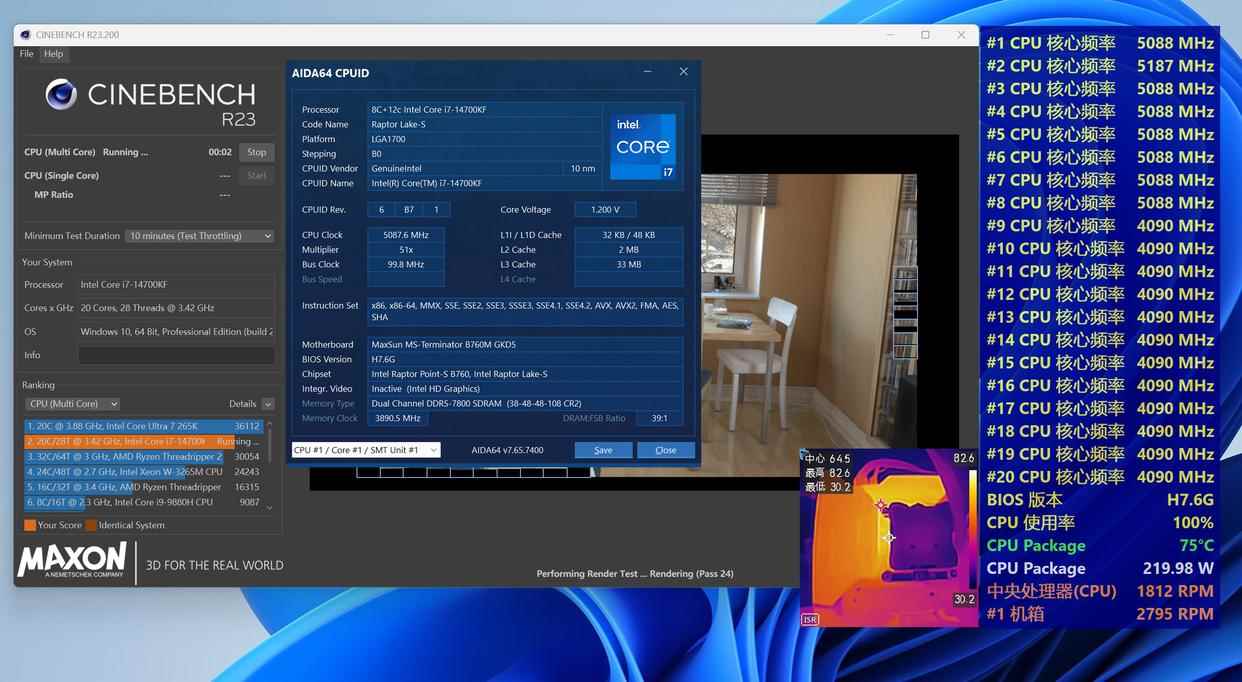
Task: Close the Cinebench R23 window
Action: (962, 35)
